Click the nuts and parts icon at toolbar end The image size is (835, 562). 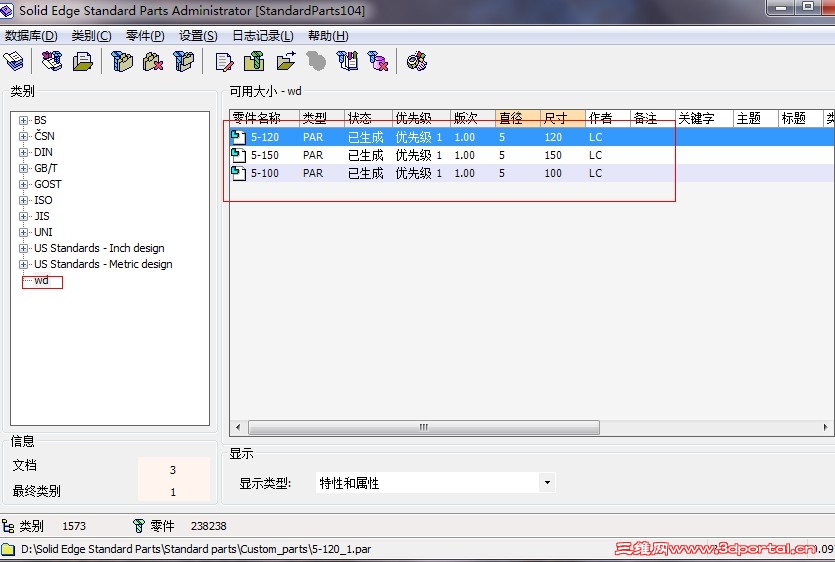(417, 61)
